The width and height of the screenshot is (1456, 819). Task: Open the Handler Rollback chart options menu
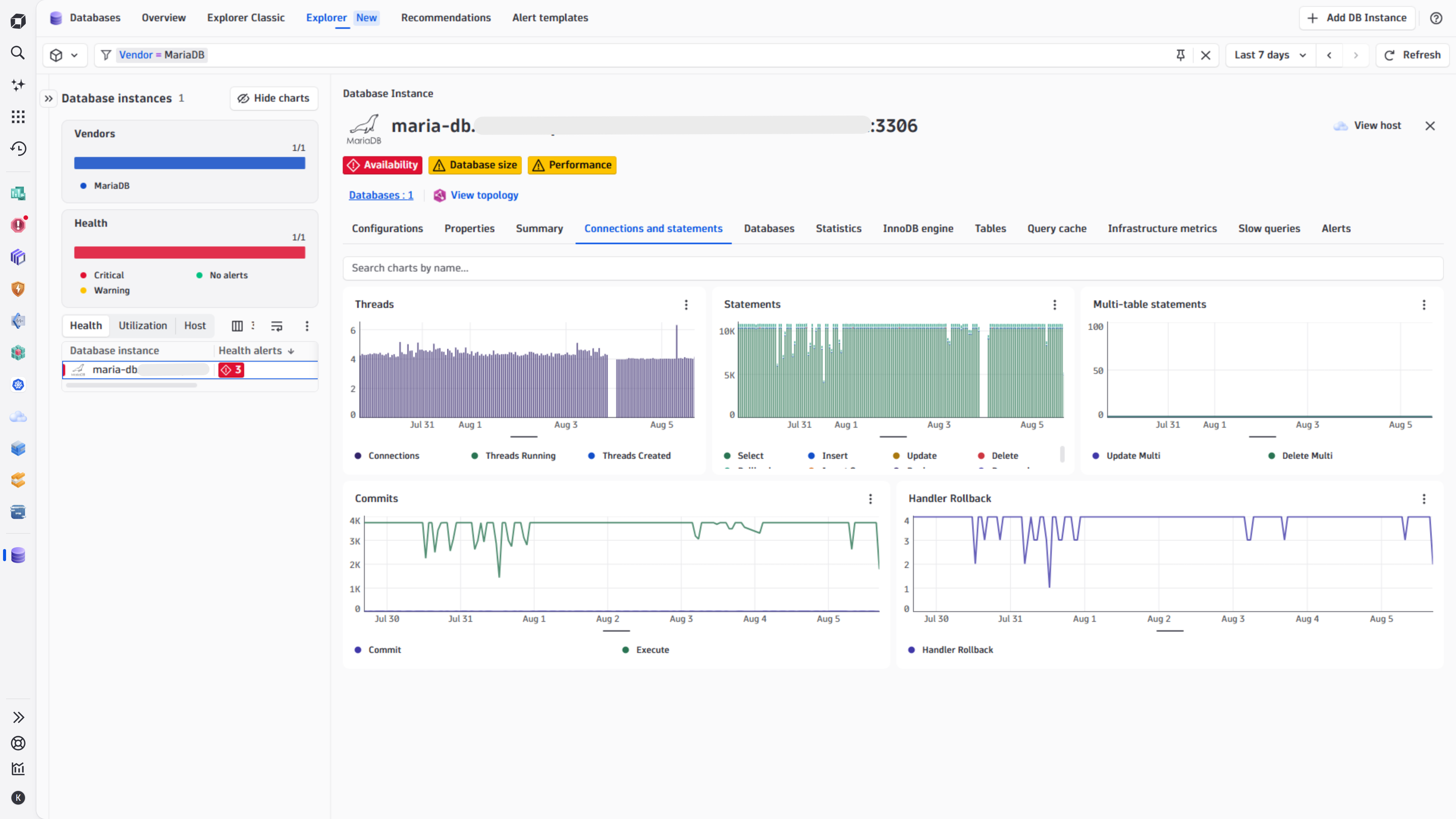1424,499
